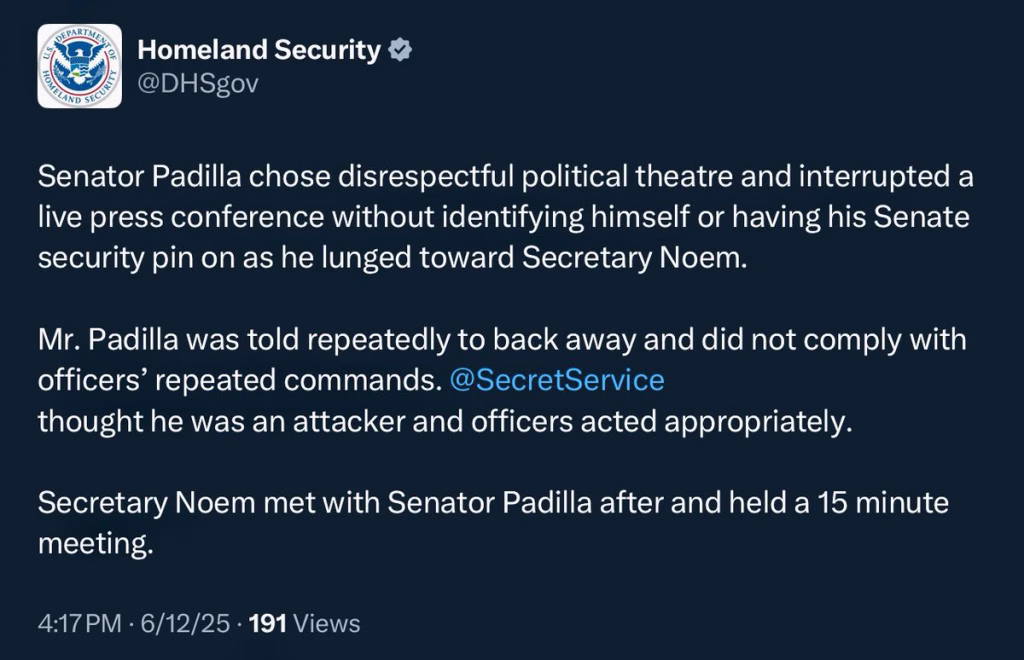The height and width of the screenshot is (660, 1024).
Task: Click the 4:17 PM timestamp
Action: (80, 623)
